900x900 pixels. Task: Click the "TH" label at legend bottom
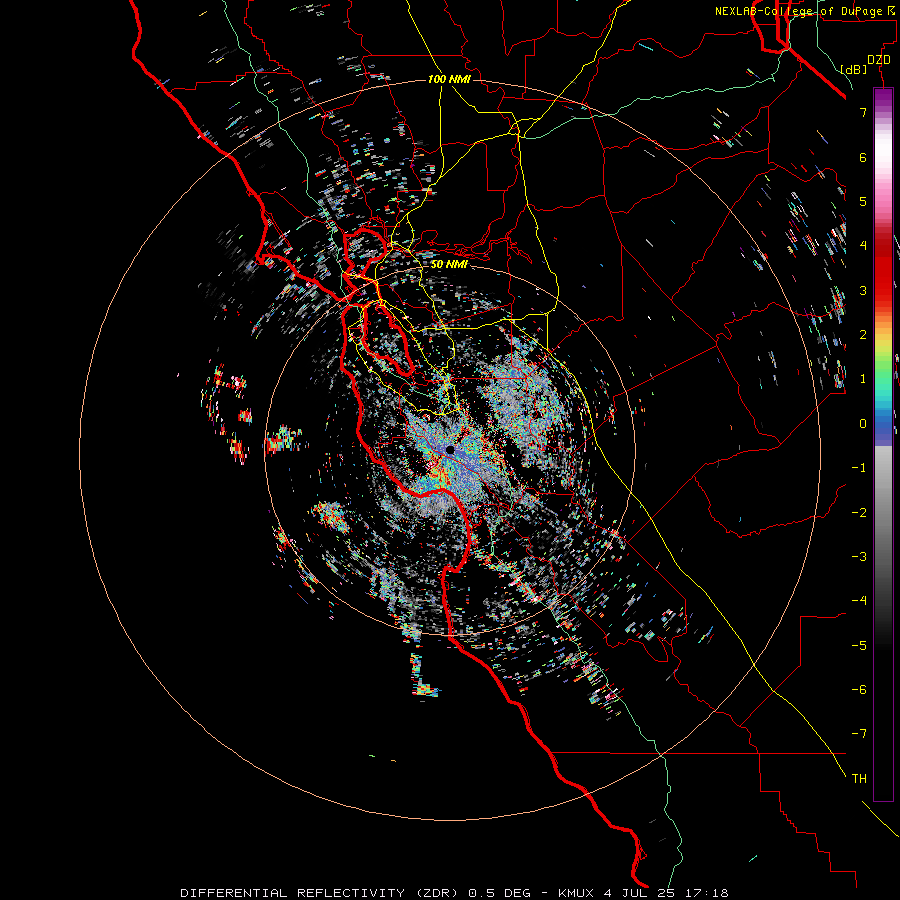859,778
